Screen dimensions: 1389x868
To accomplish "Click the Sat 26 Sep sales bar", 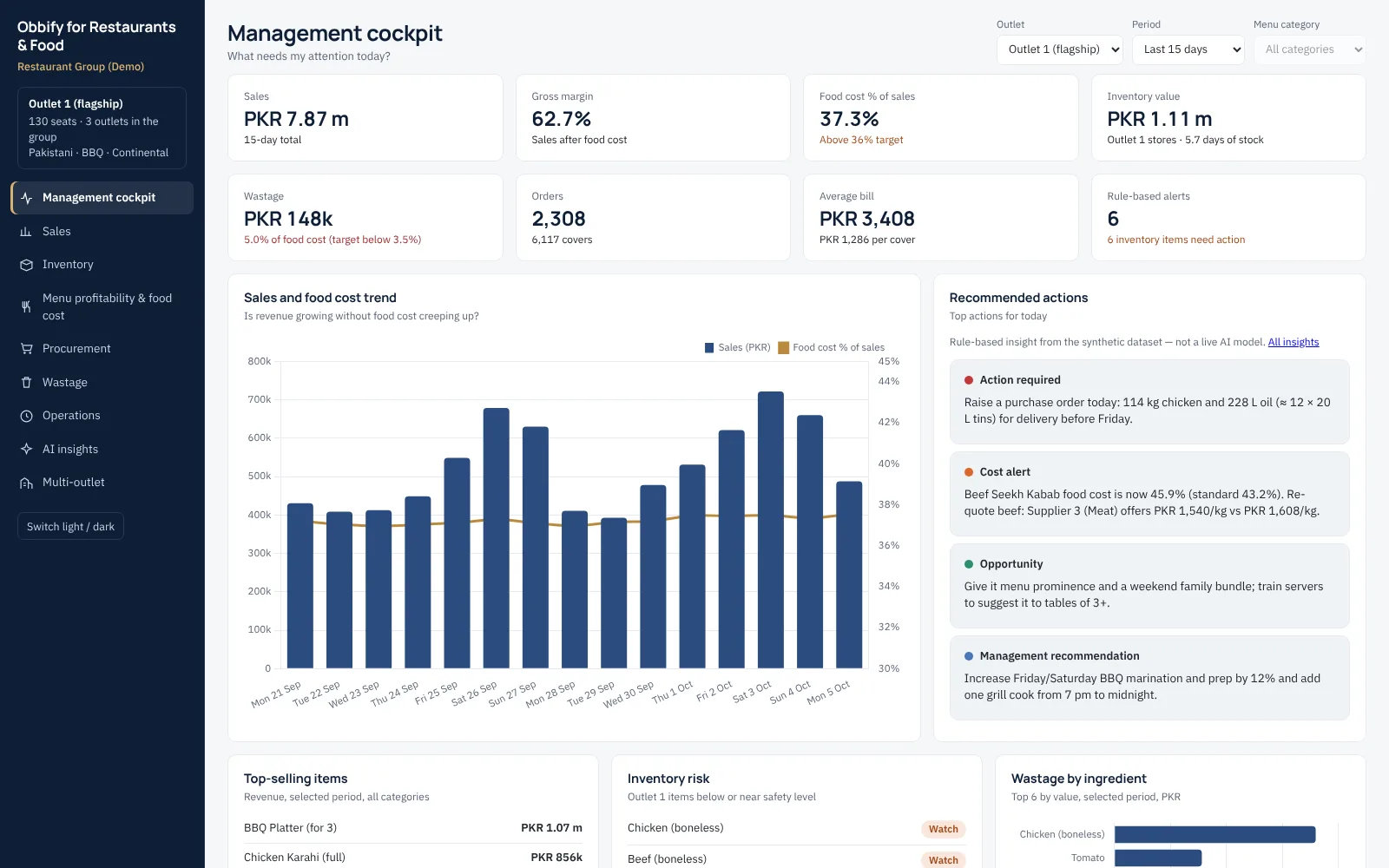I will pos(497,538).
